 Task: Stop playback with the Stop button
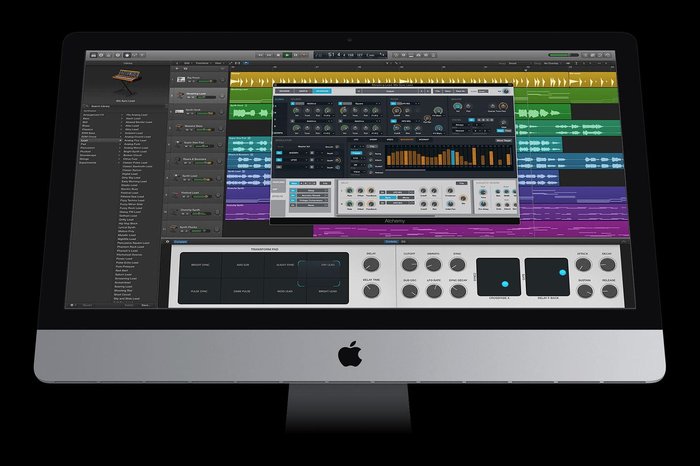coord(278,55)
